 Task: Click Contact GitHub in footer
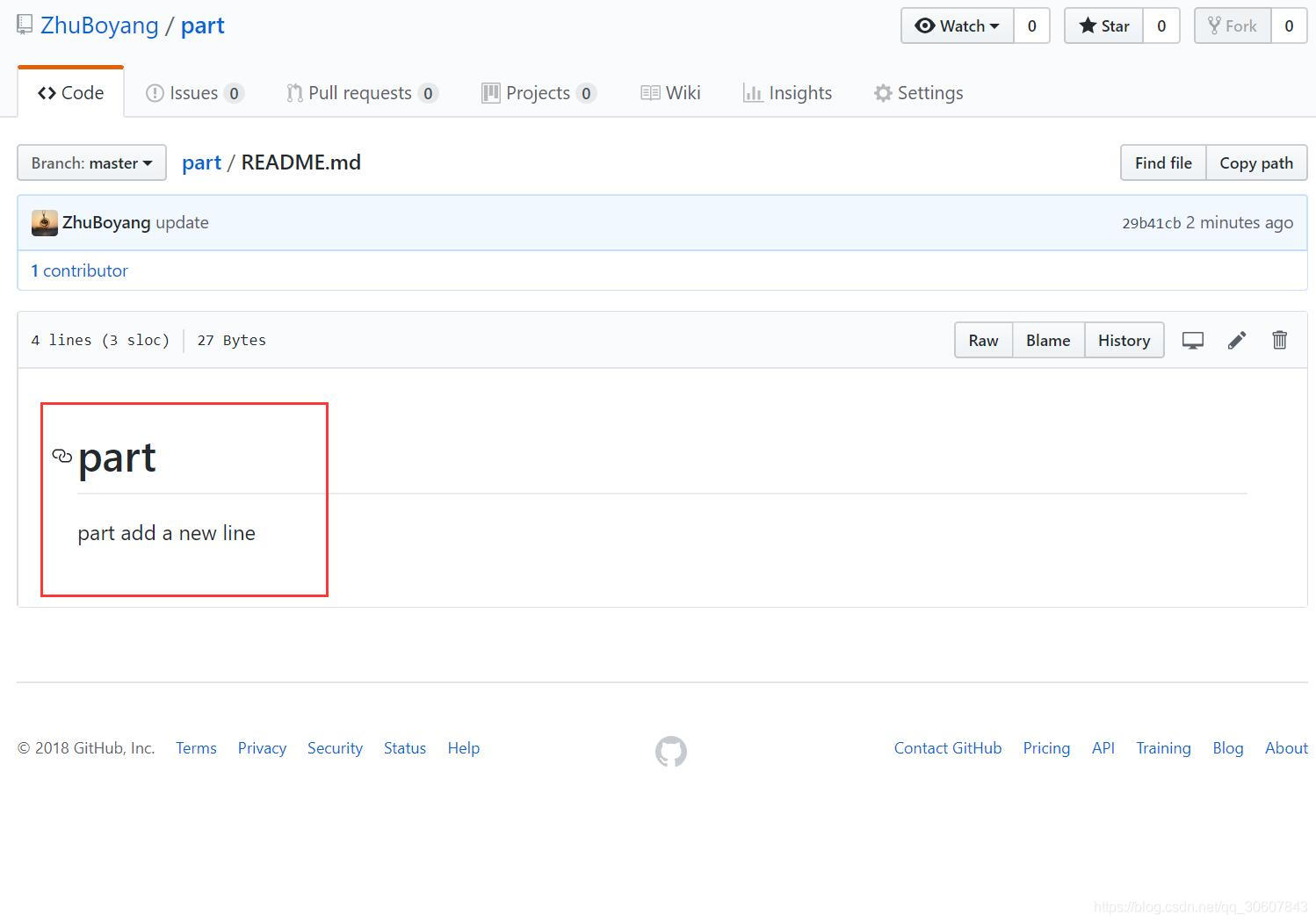point(948,748)
